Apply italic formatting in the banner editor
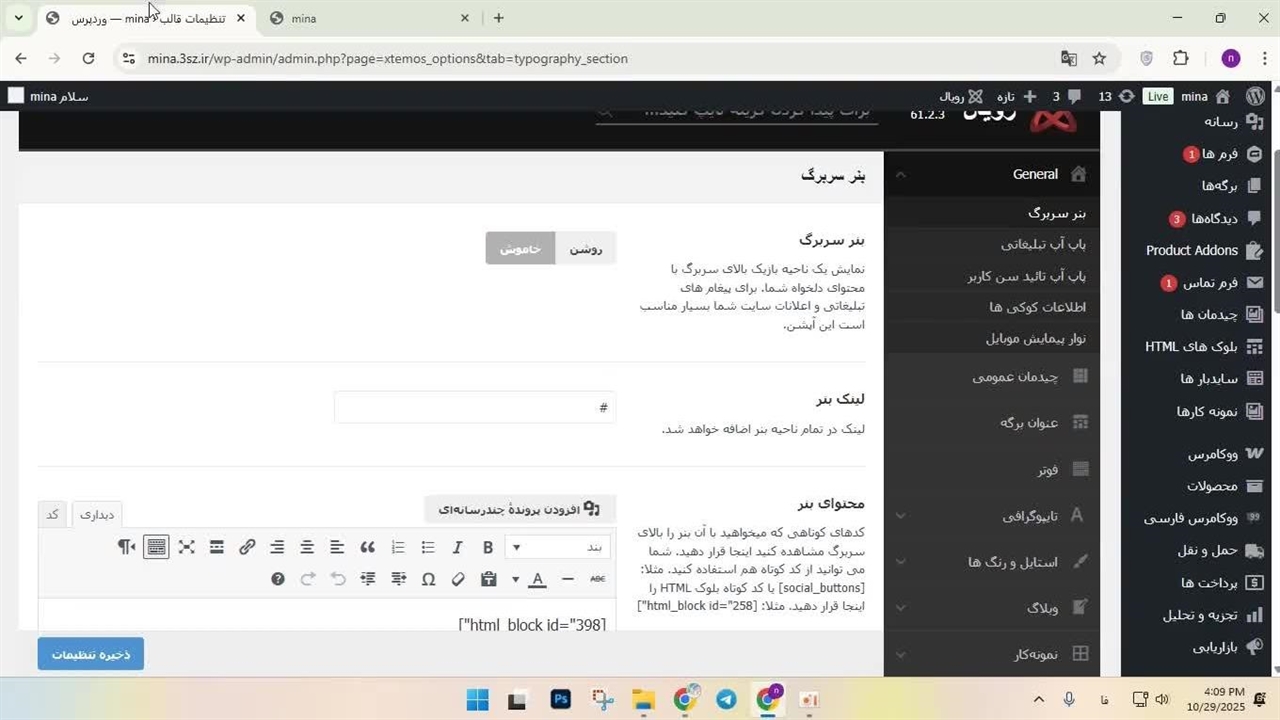 point(458,547)
